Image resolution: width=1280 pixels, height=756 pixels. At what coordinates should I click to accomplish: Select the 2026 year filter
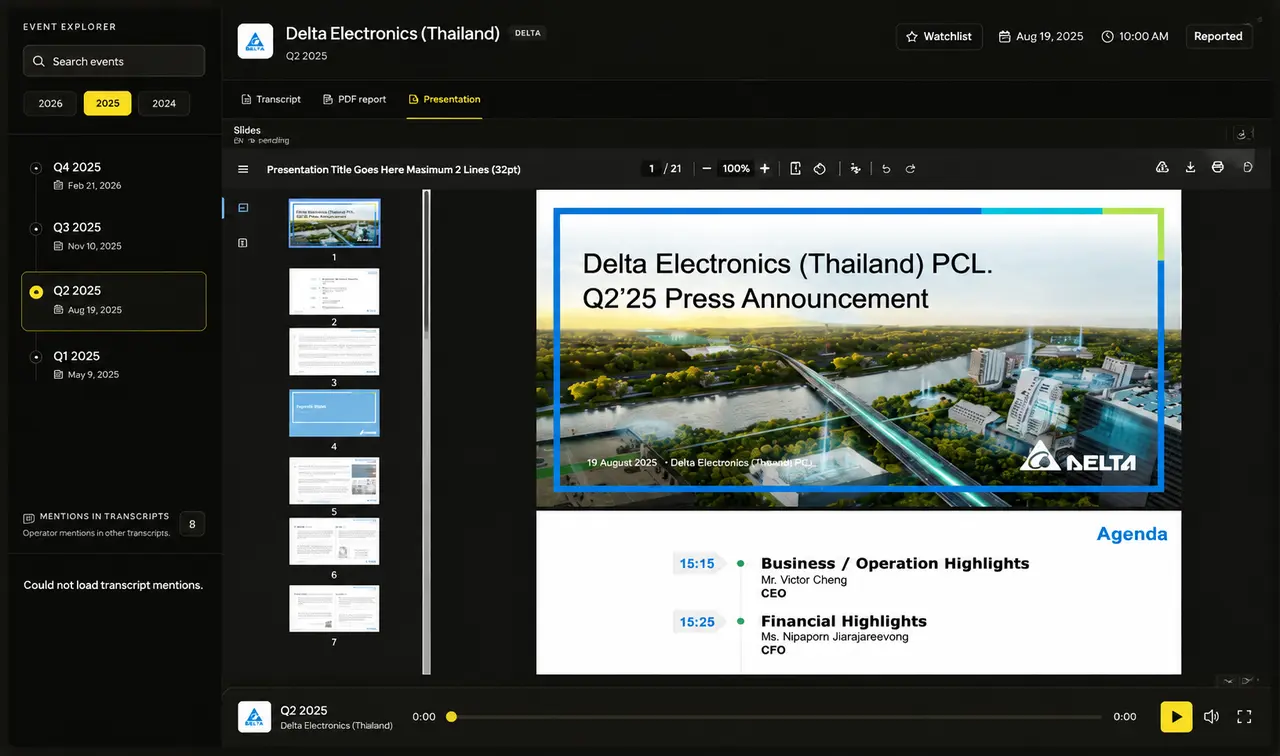pos(50,103)
